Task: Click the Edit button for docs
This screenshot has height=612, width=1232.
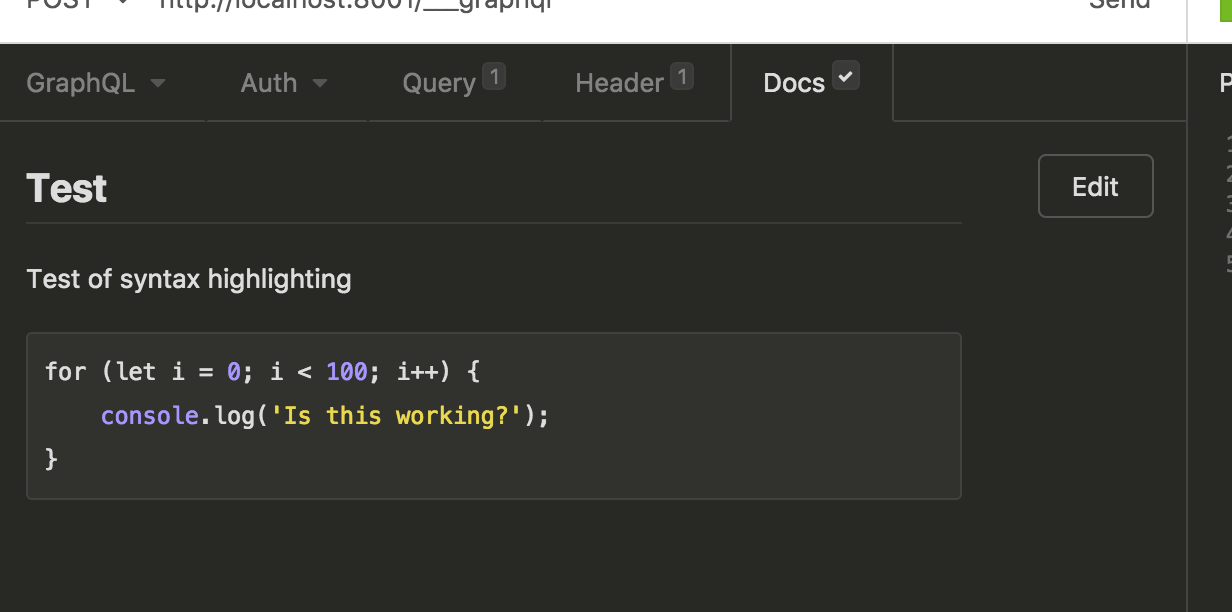Action: coord(1096,186)
